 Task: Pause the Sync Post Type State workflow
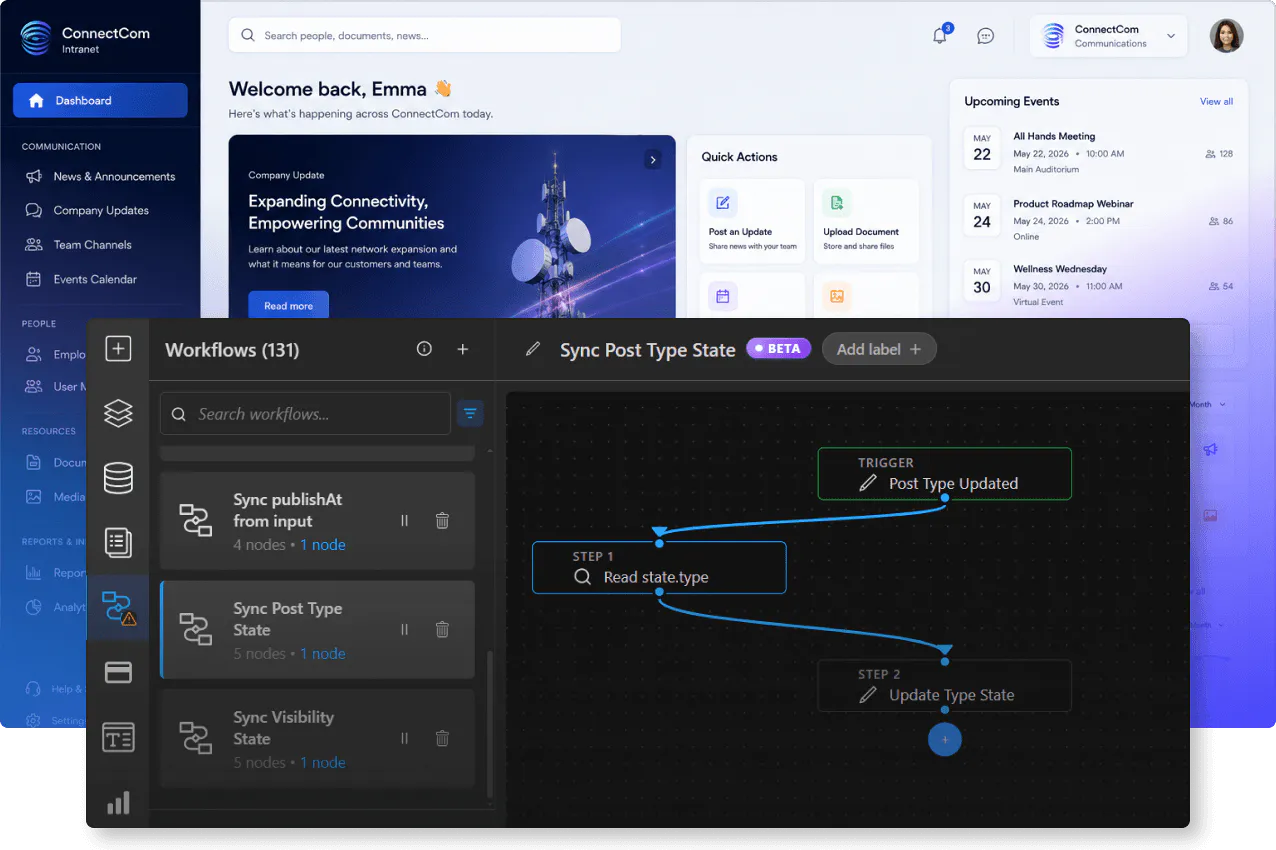(x=404, y=630)
